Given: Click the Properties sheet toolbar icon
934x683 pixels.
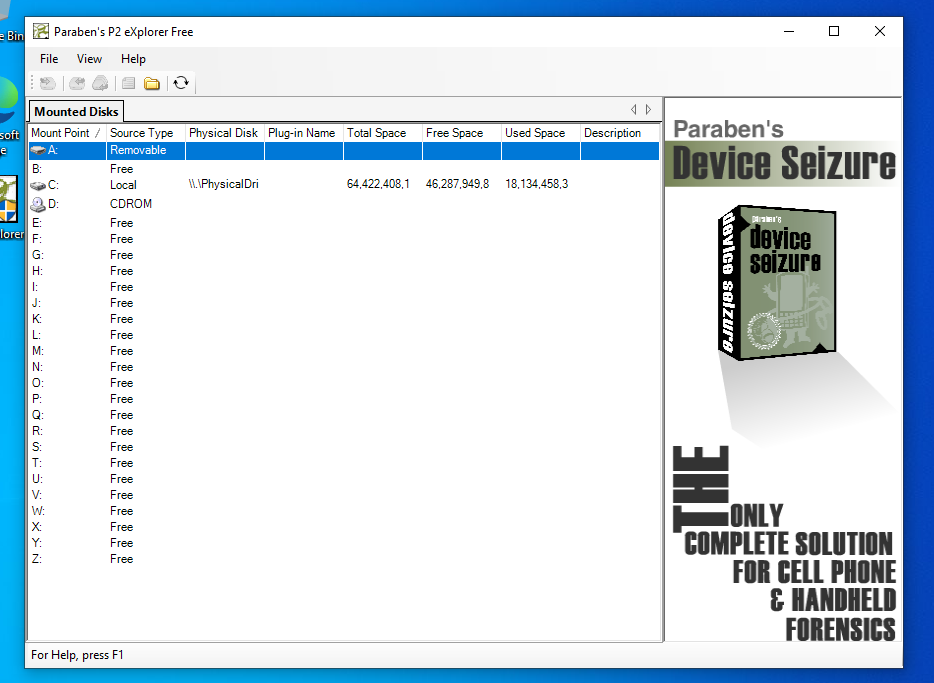Looking at the screenshot, I should click(x=128, y=83).
